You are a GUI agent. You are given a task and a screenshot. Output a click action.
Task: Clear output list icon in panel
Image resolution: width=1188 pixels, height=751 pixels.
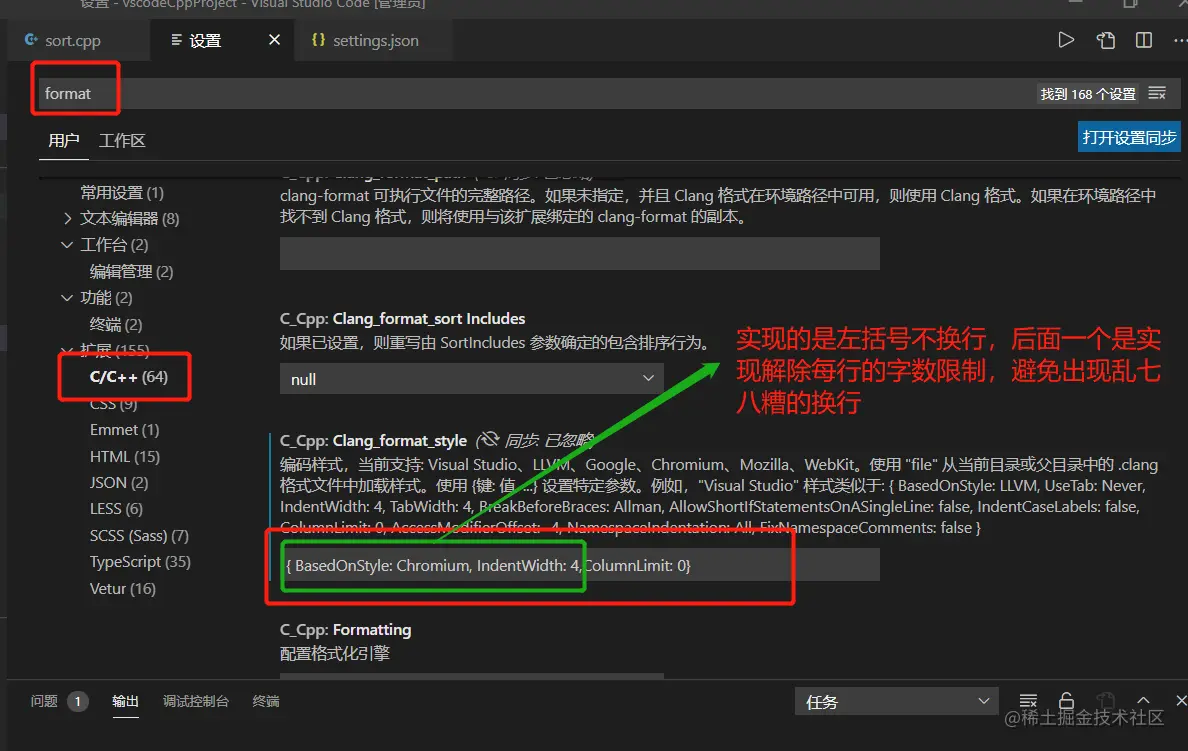(1028, 701)
